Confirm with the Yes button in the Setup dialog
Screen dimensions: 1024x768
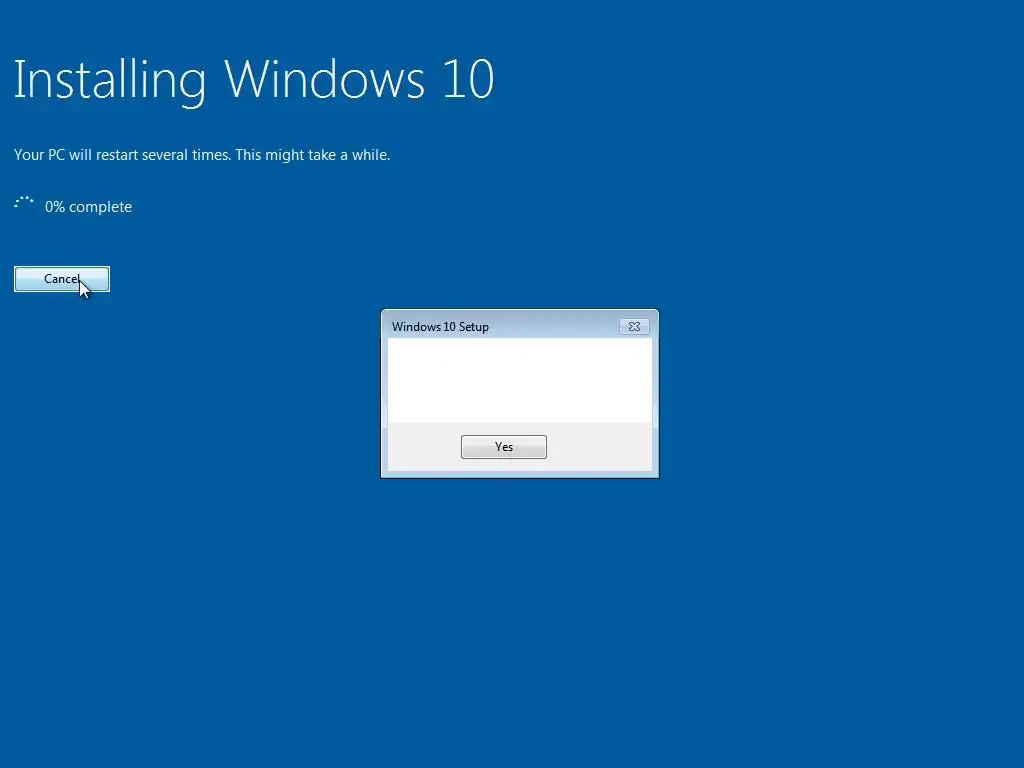tap(504, 447)
